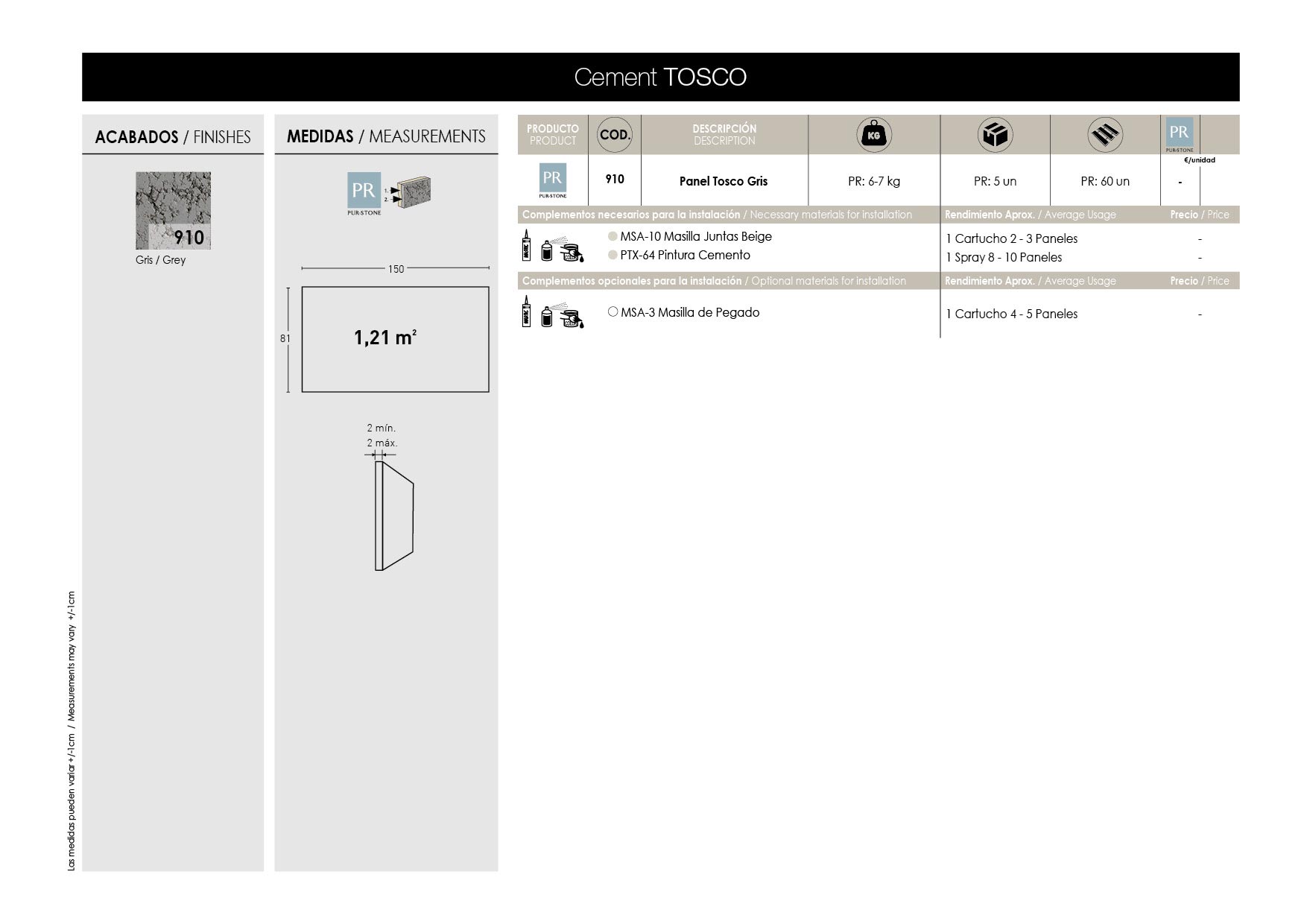
Task: Click the white circle beside MSA-3 Masilla de Pegado
Action: pos(613,312)
